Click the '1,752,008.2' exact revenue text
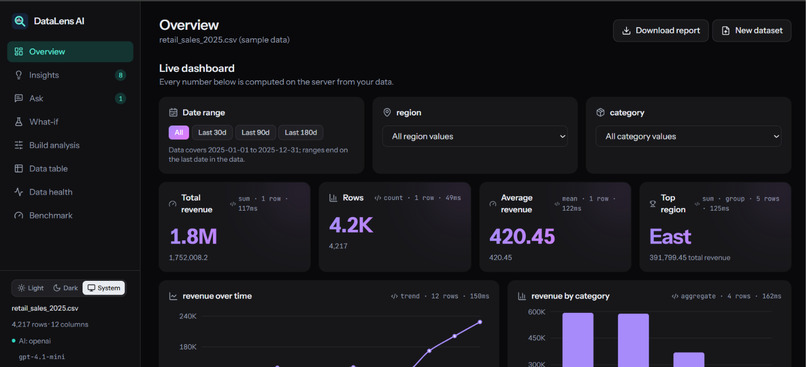 189,258
